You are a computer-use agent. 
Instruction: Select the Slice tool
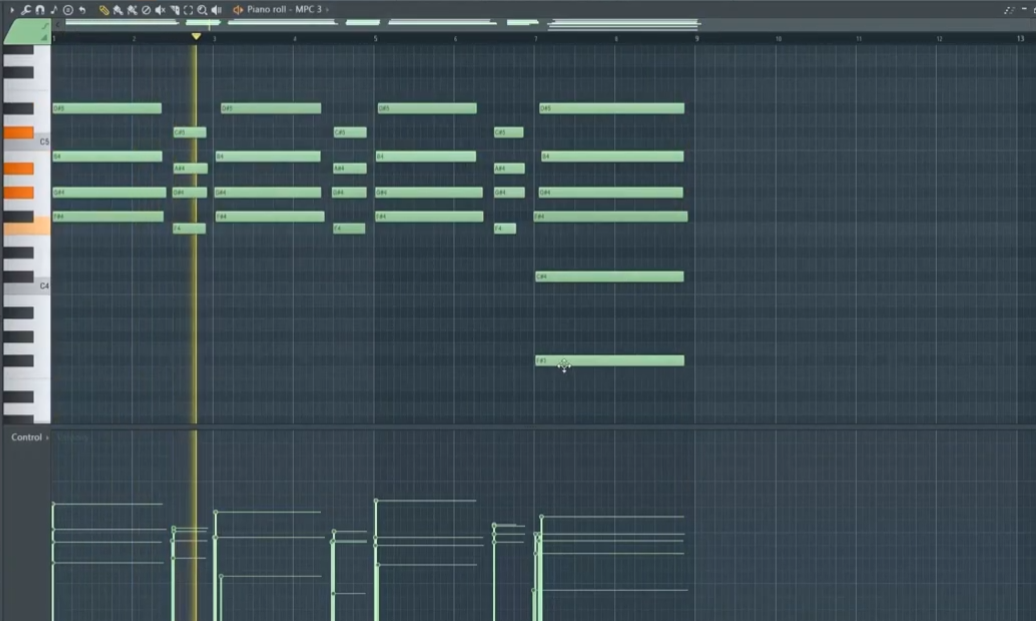pos(174,10)
